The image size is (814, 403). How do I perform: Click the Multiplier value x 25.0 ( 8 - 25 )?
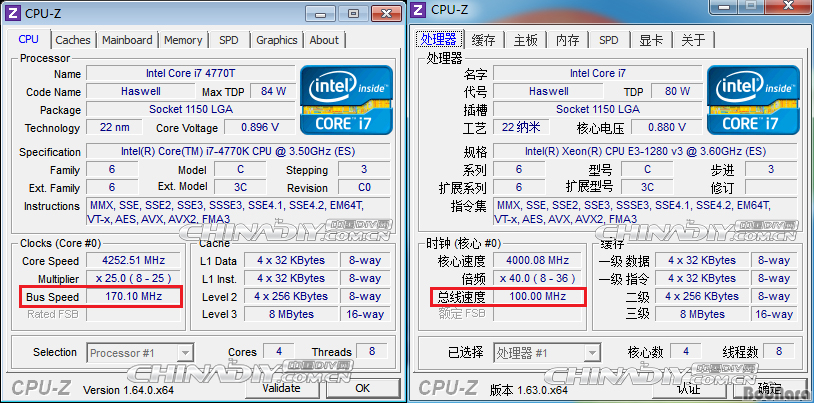tap(134, 278)
